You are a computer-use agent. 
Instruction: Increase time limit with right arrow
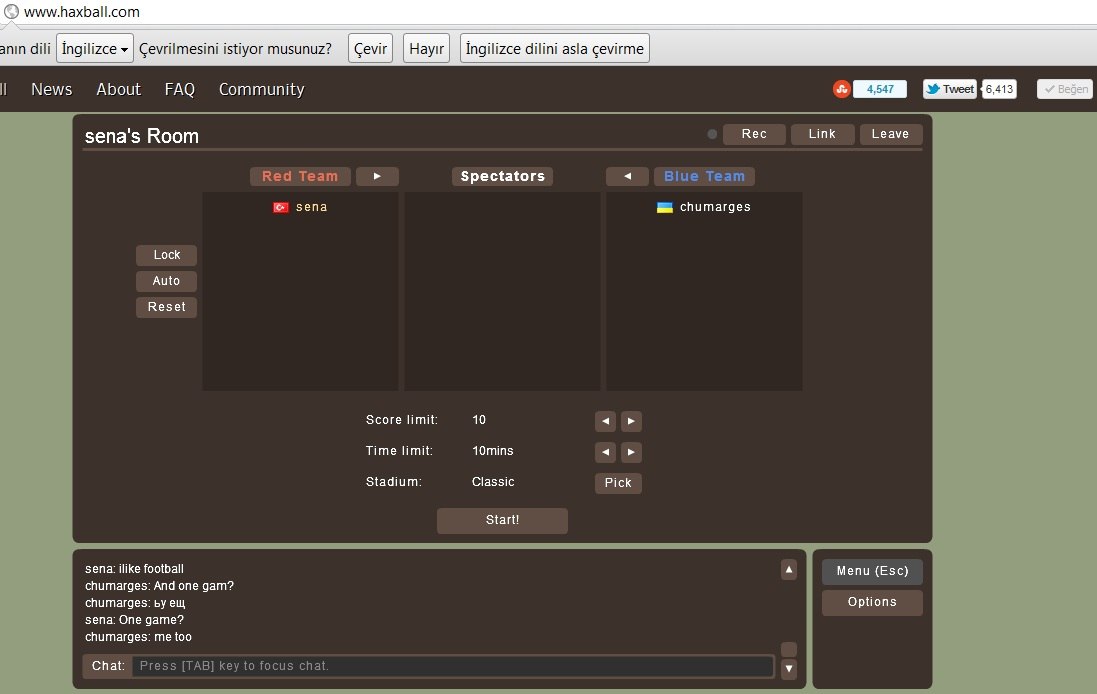pos(631,452)
